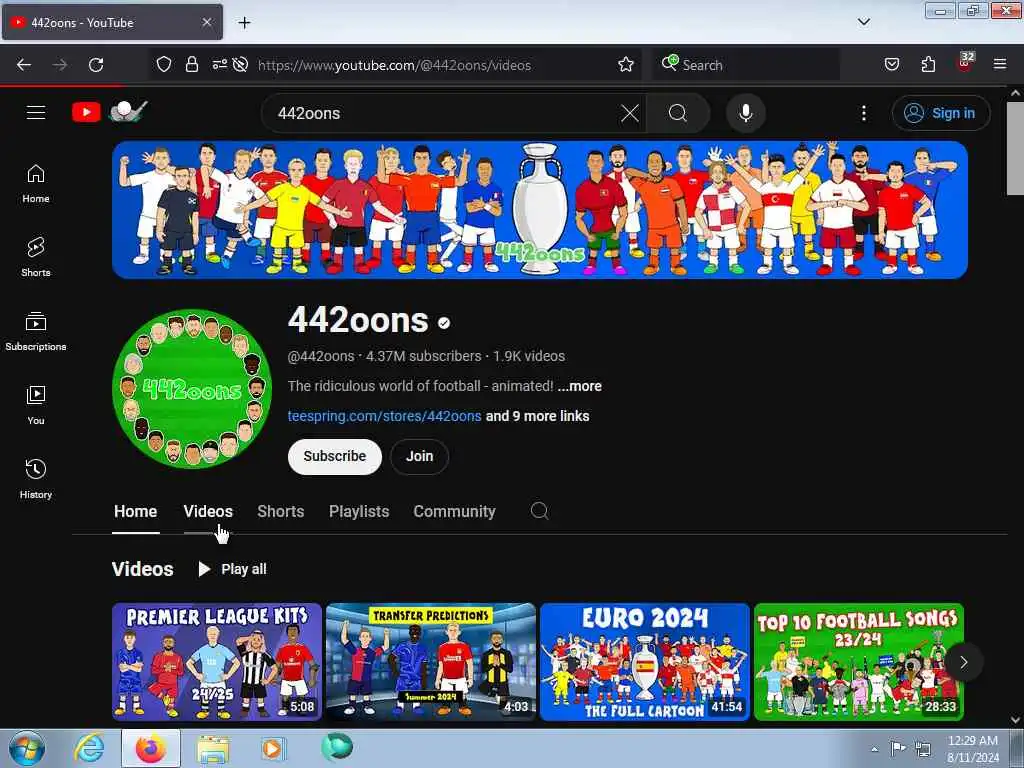This screenshot has width=1024, height=768.
Task: Go back in Firefox
Action: [24, 65]
